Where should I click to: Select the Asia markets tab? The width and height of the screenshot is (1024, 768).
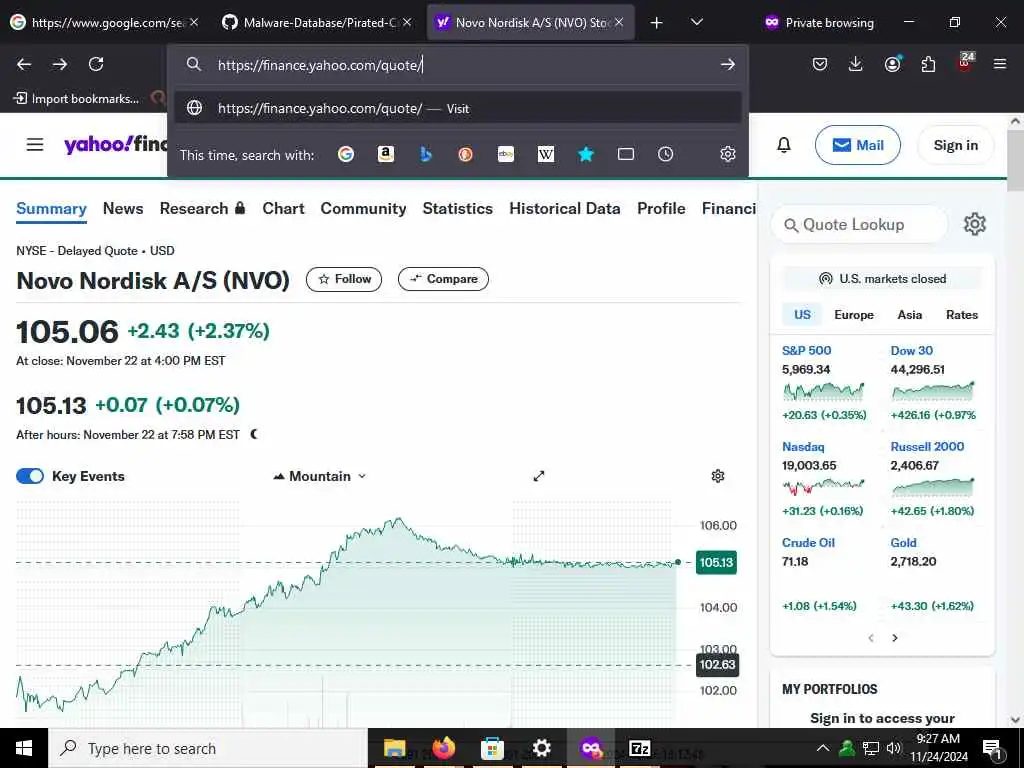[910, 315]
